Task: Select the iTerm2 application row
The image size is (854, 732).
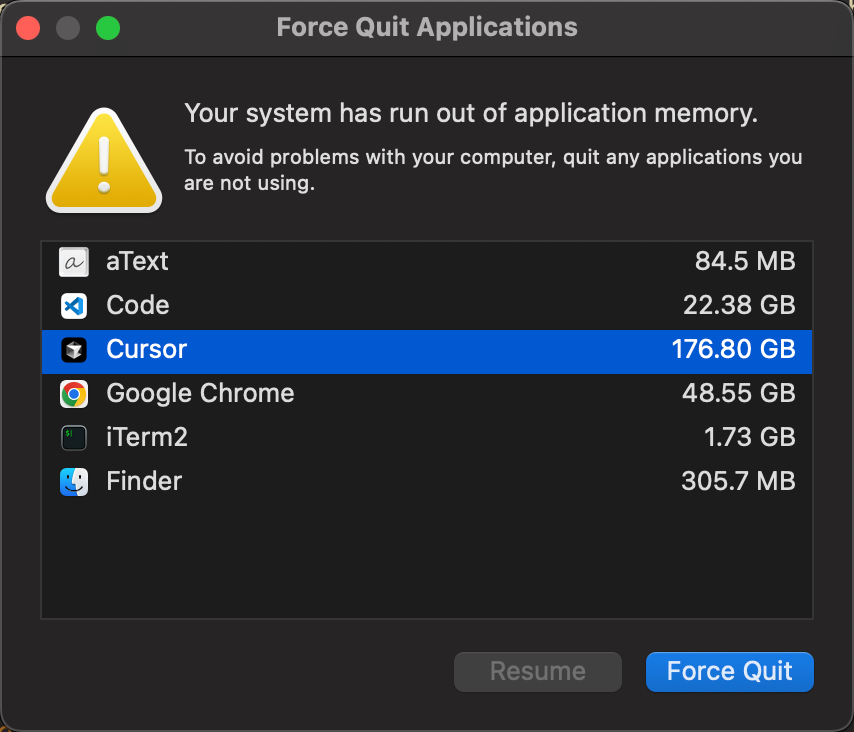Action: point(147,438)
